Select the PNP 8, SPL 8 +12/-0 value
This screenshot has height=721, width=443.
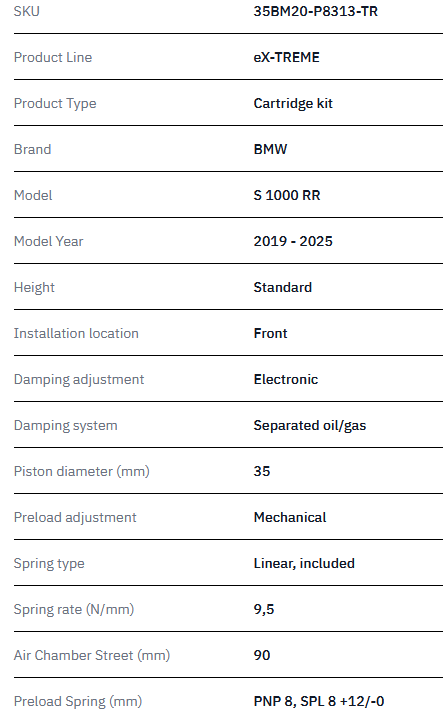(319, 701)
